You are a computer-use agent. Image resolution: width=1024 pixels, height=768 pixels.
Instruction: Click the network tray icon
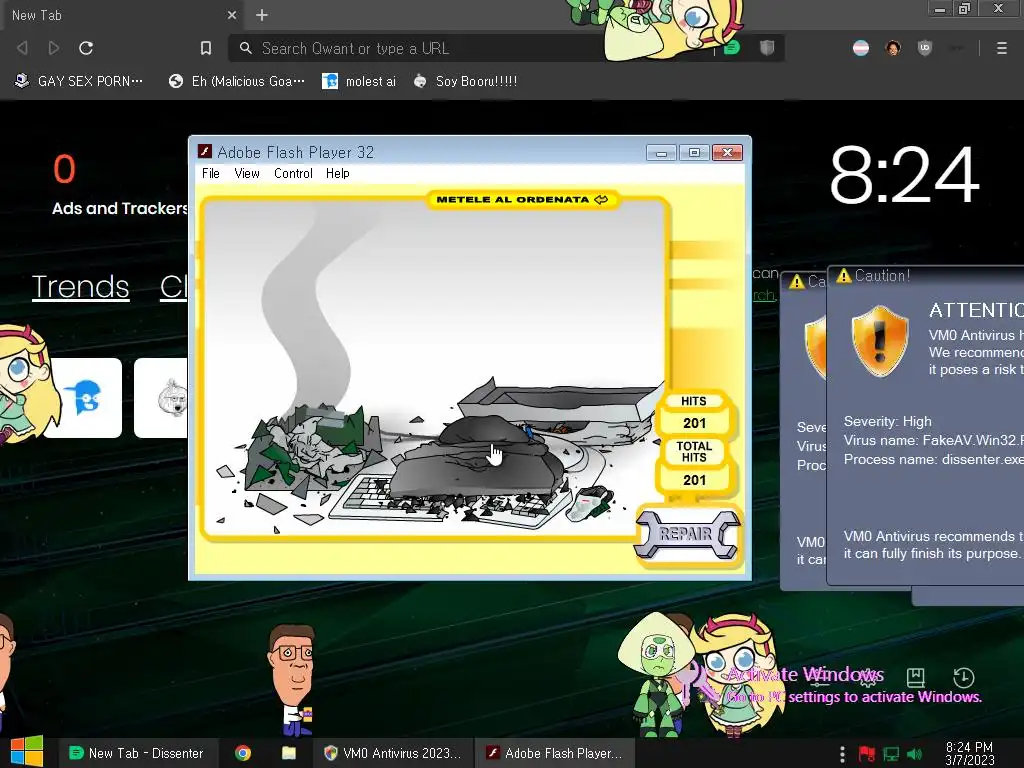(x=891, y=754)
